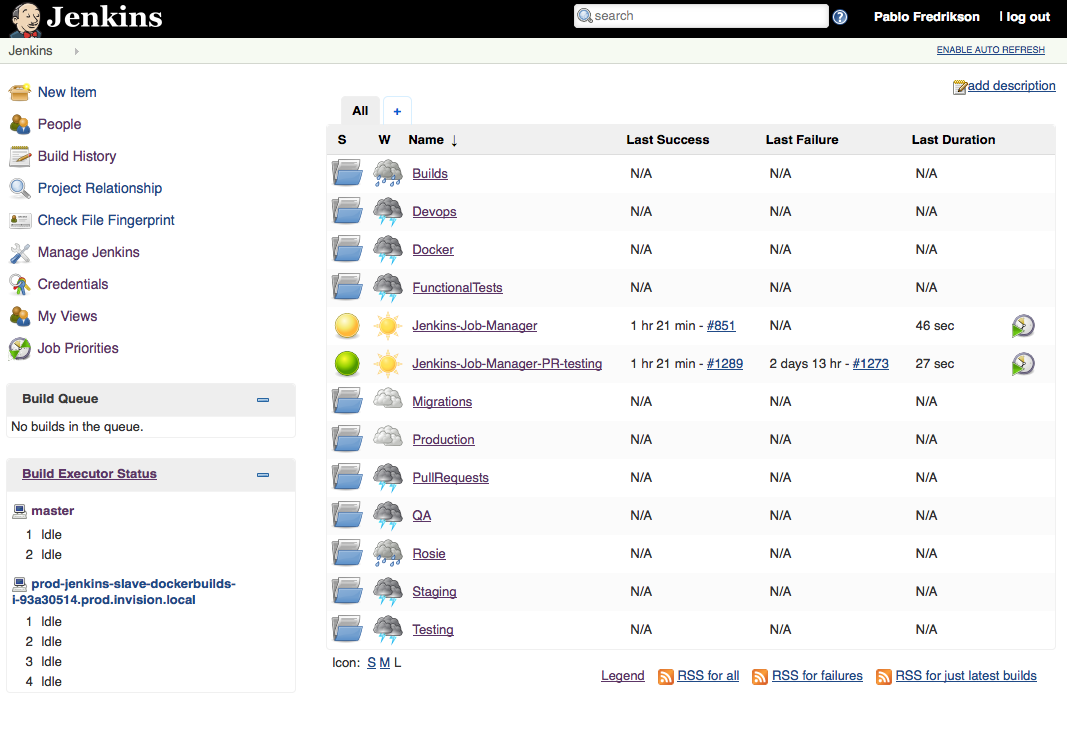
Task: Click the Project Relationship magnifier icon
Action: 20,188
